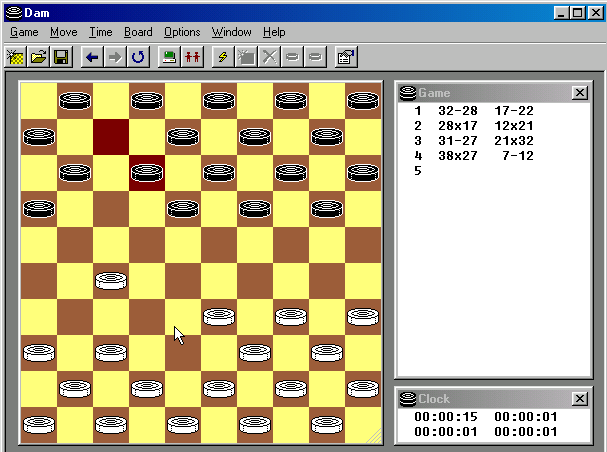The height and width of the screenshot is (452, 607).
Task: Take back a move with blue left arrow
Action: [x=92, y=57]
